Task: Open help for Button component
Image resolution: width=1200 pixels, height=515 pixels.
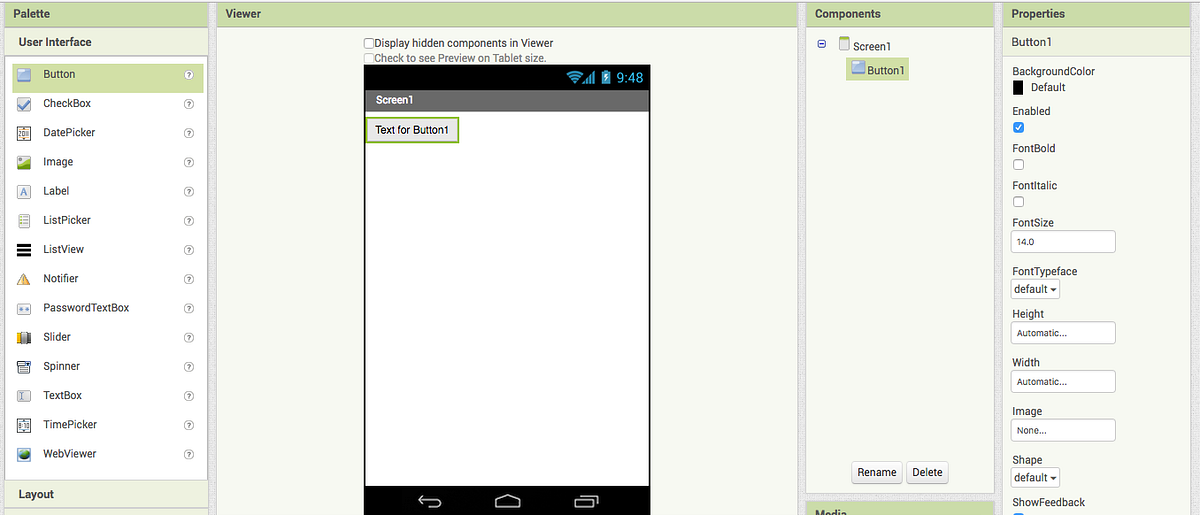Action: coord(189,75)
